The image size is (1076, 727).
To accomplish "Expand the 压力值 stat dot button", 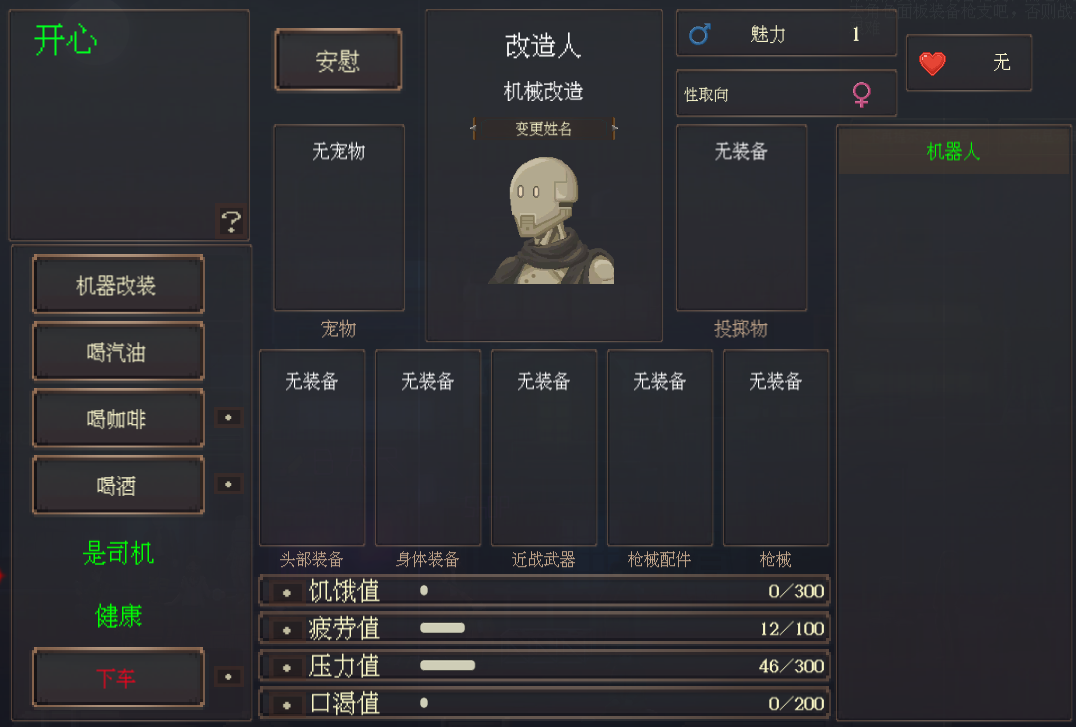I will [x=287, y=667].
